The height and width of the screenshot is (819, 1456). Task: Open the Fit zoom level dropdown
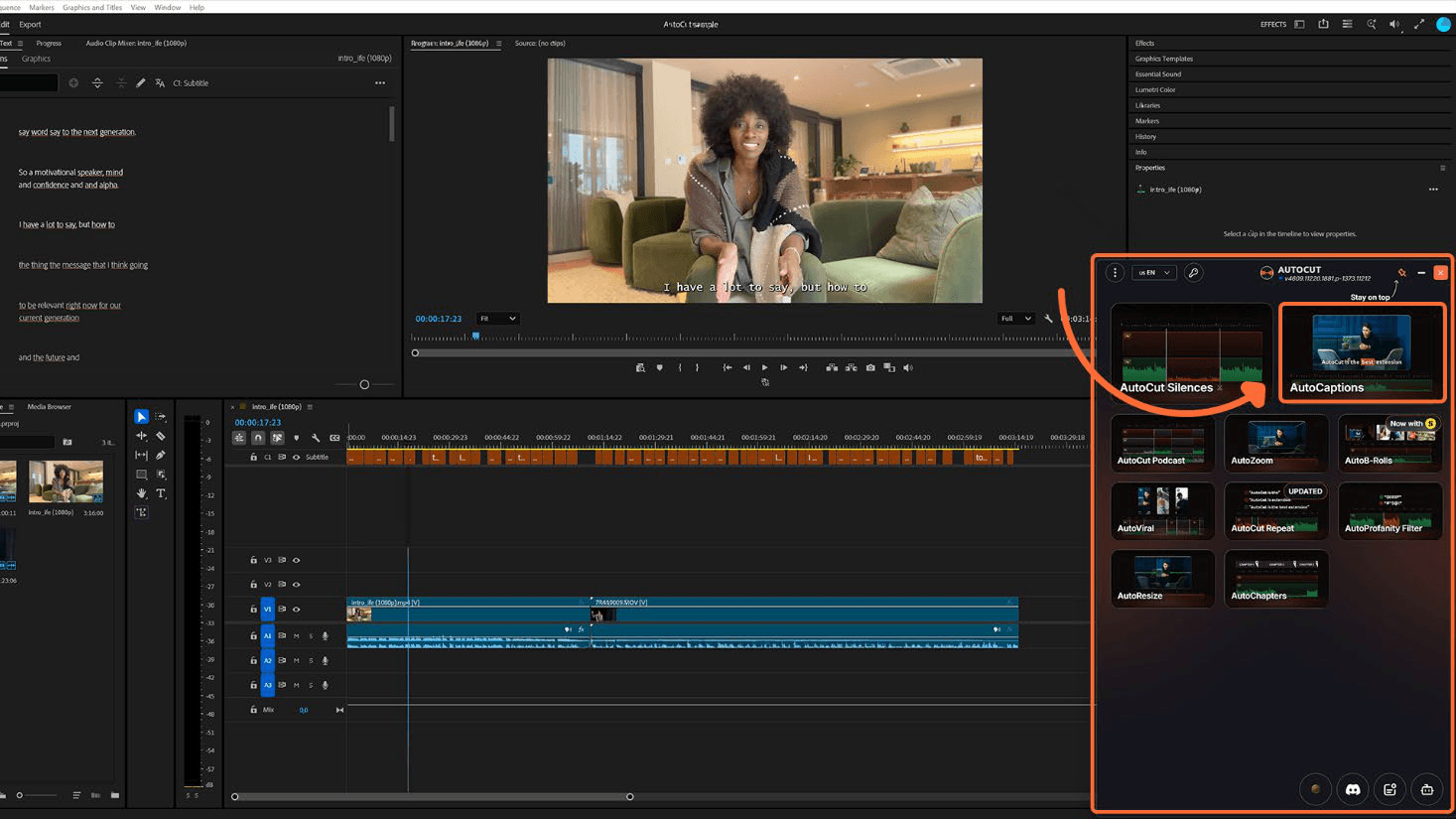tap(497, 319)
